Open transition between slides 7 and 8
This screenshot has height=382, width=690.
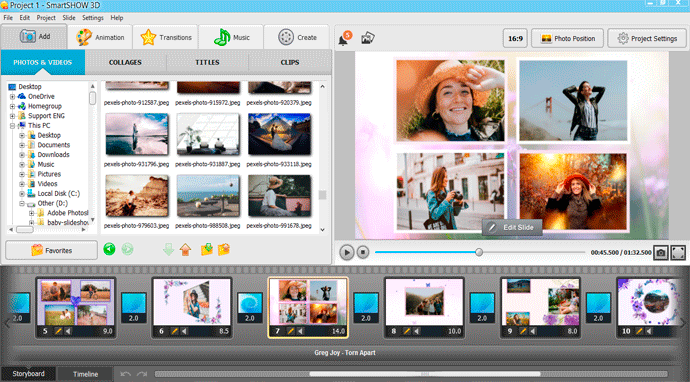pos(366,308)
